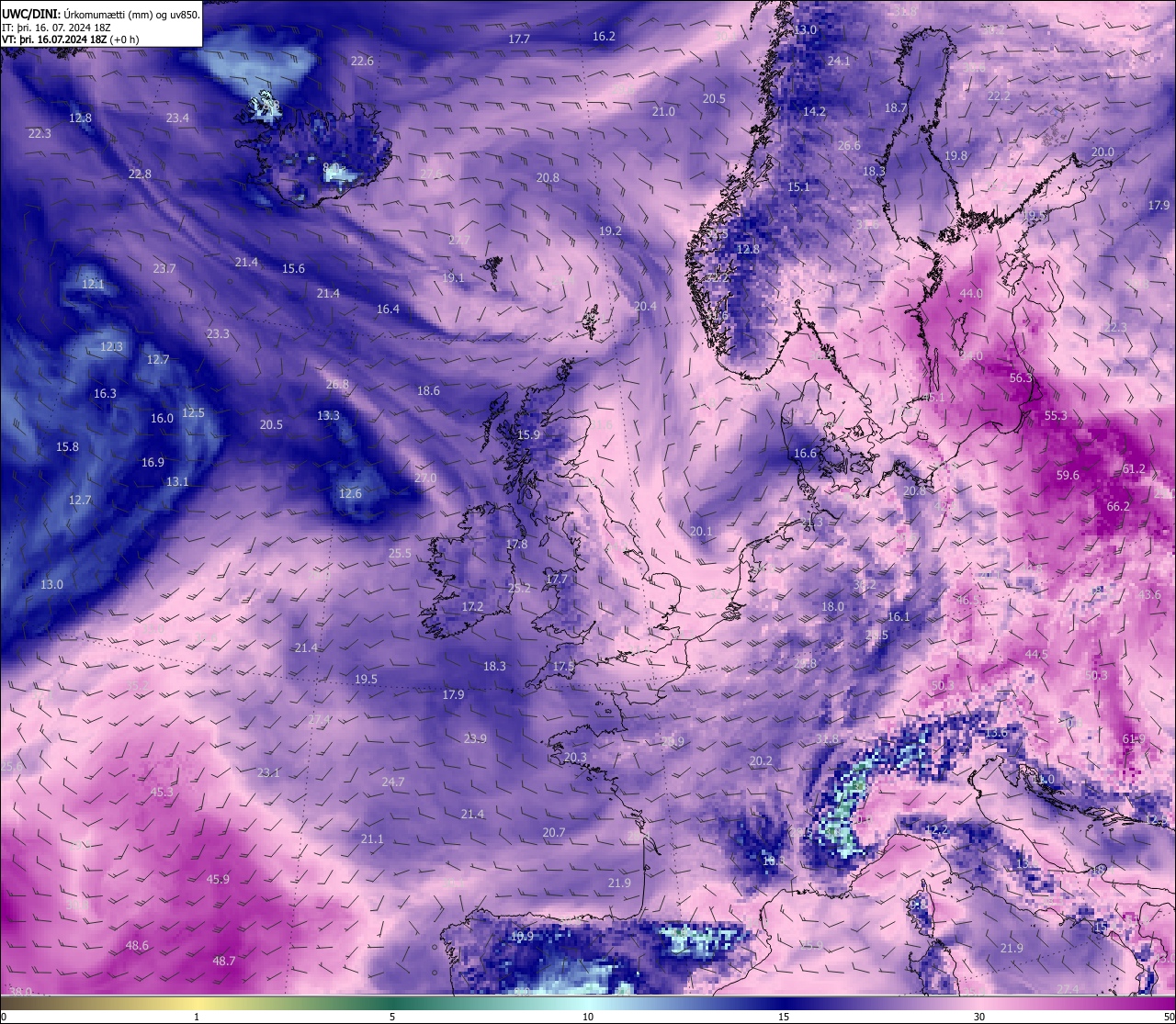Click the 17.2 value over Ireland

(x=472, y=606)
